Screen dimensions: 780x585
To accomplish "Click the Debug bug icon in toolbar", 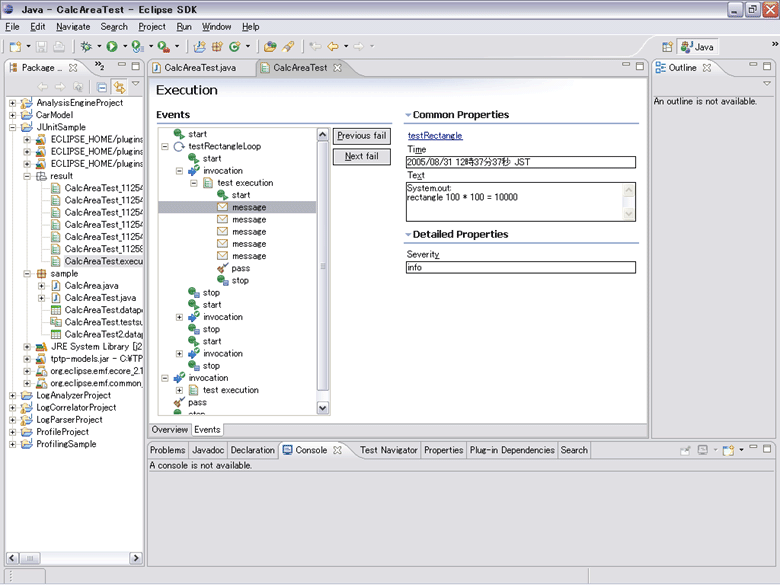I will coord(86,47).
